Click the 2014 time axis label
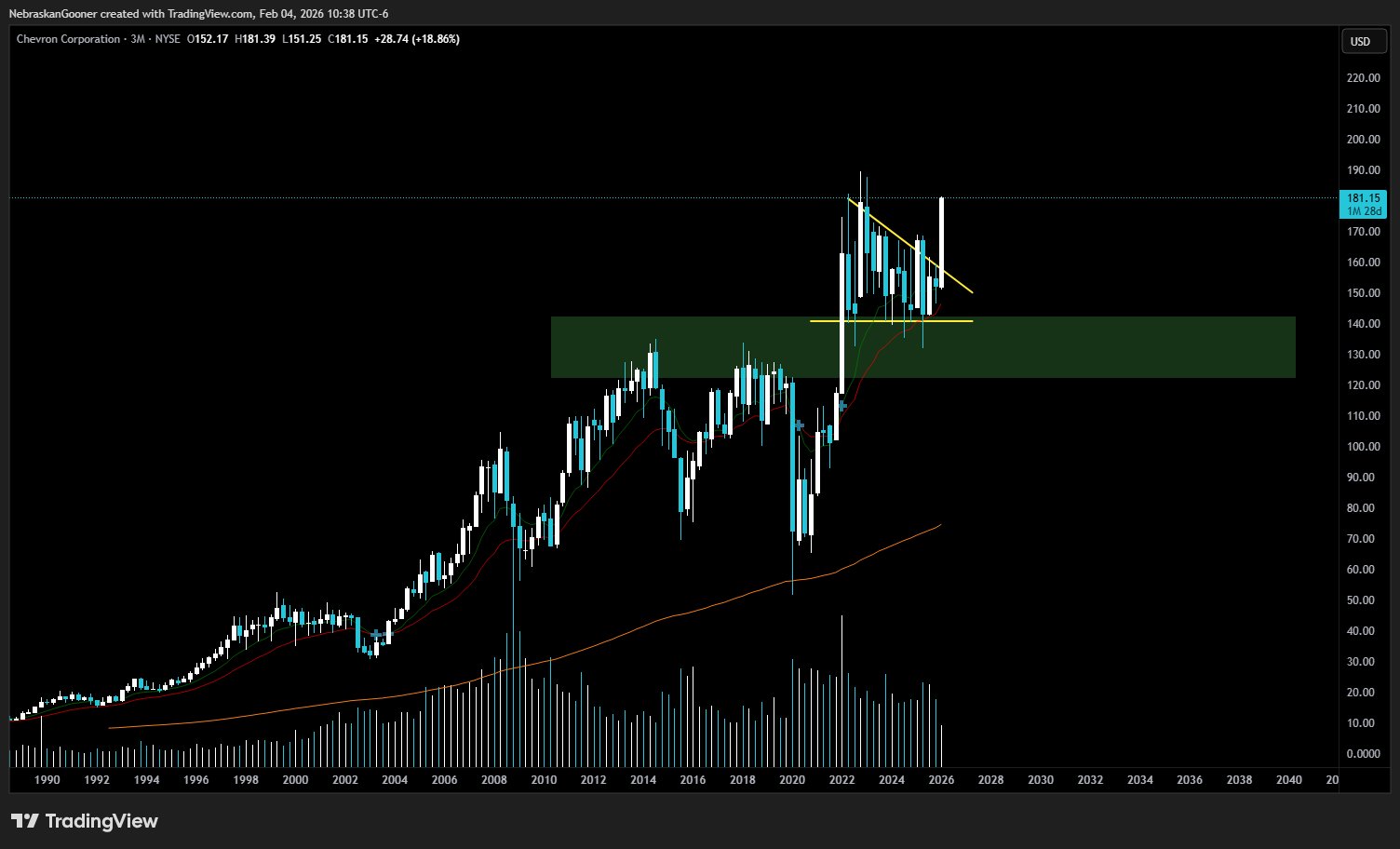 [643, 780]
